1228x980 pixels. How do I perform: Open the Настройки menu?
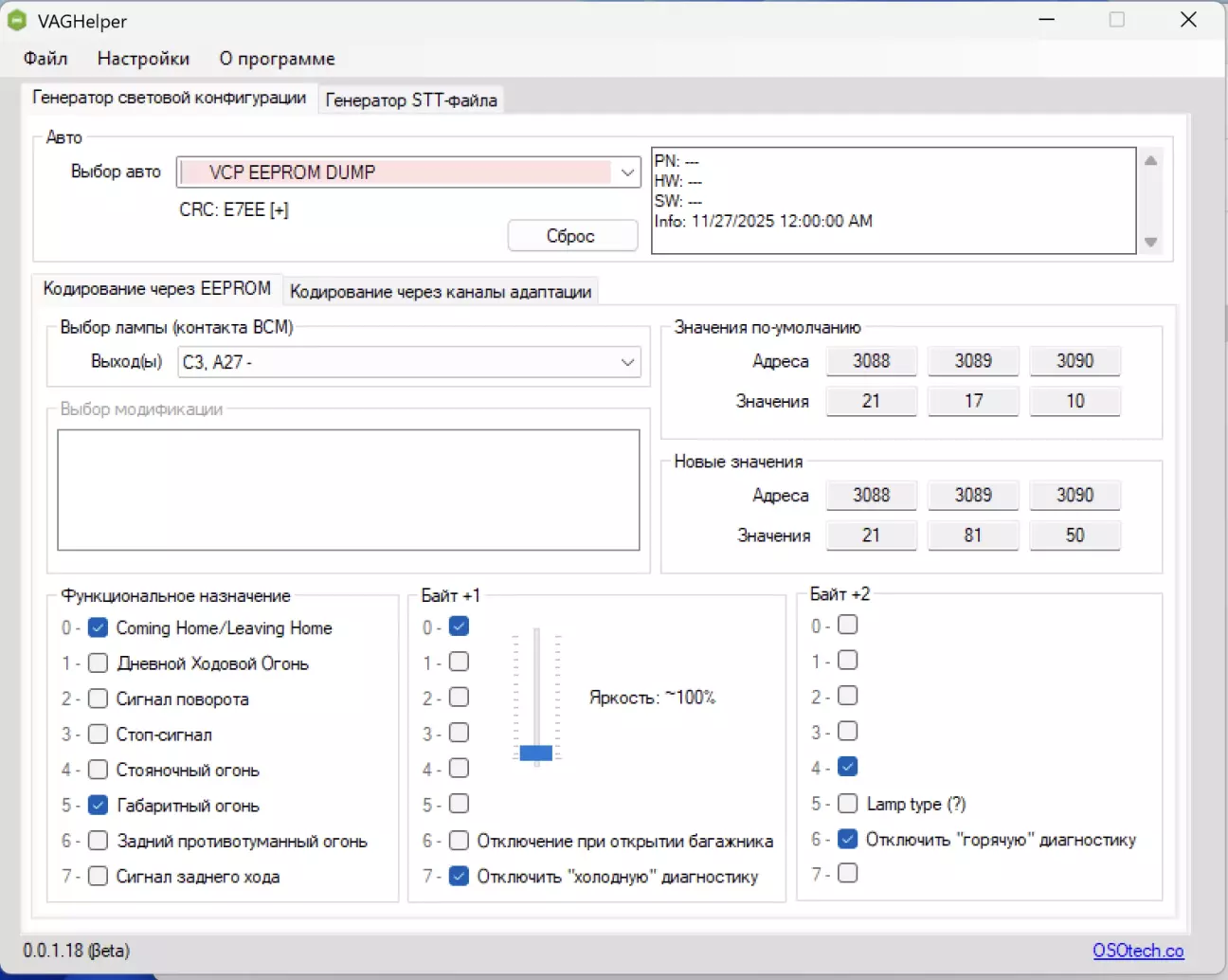(143, 59)
